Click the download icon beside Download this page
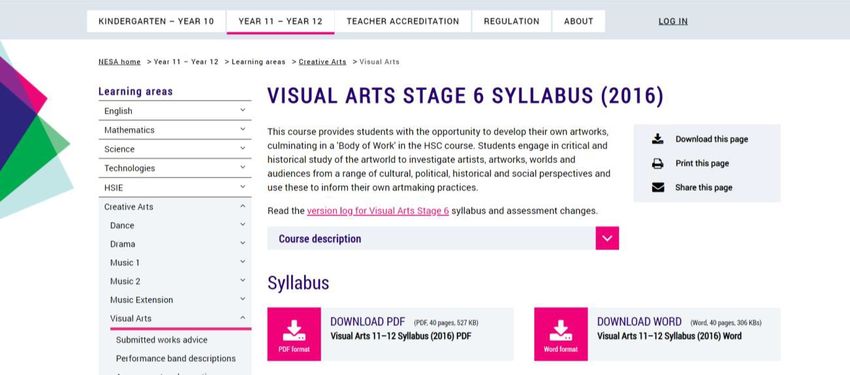The image size is (850, 375). coord(658,139)
